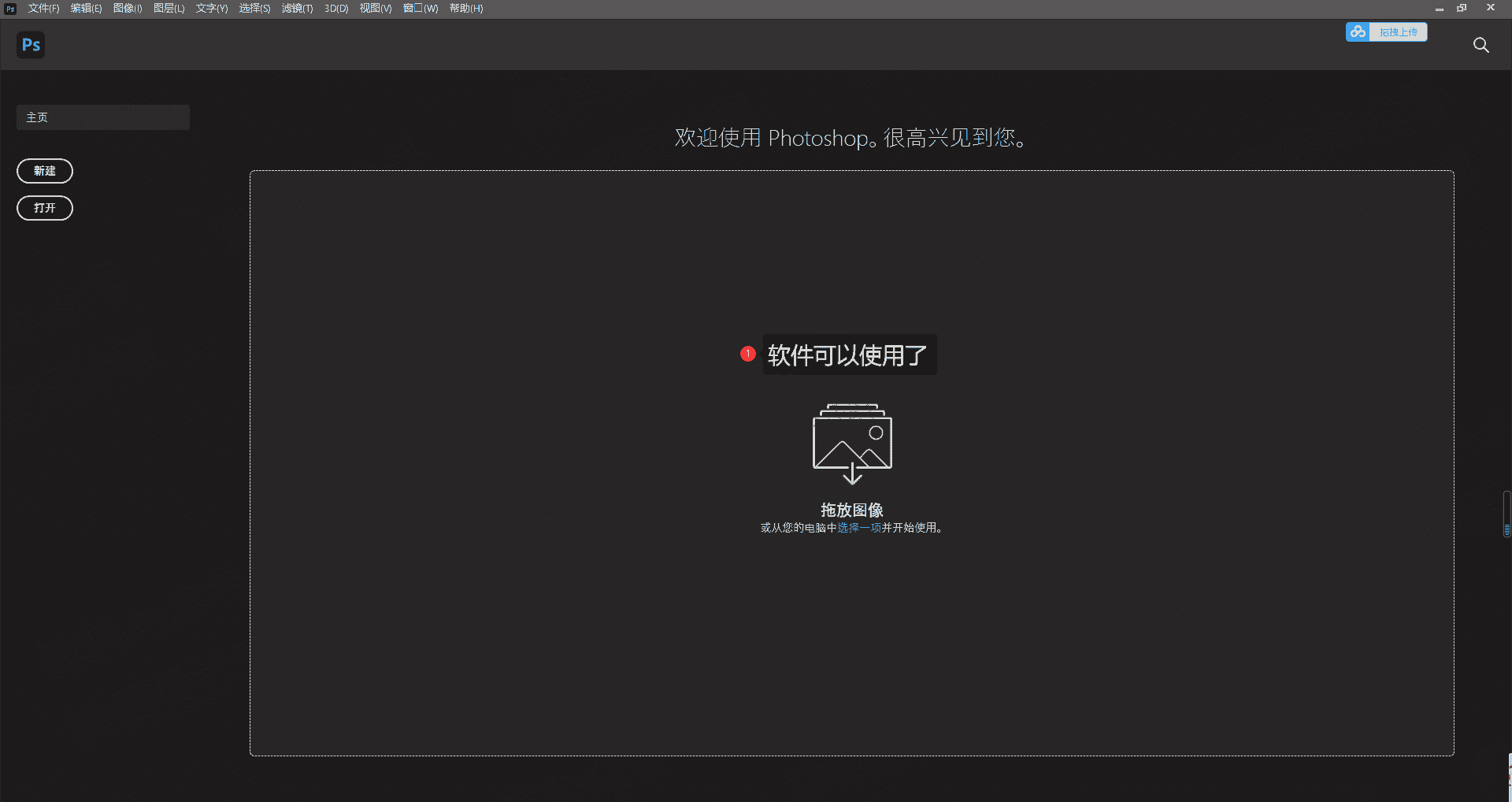Image resolution: width=1512 pixels, height=802 pixels.
Task: Open the 帮助(H) menu
Action: 466,9
